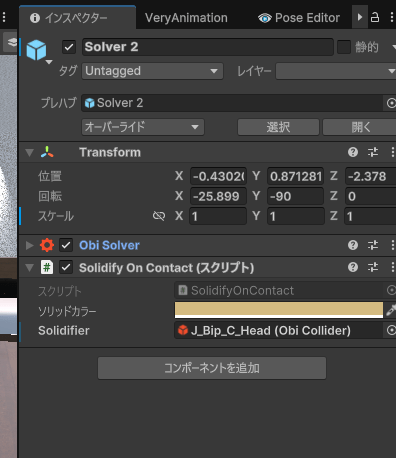
Task: Open the prefab object picker circle
Action: [x=391, y=103]
